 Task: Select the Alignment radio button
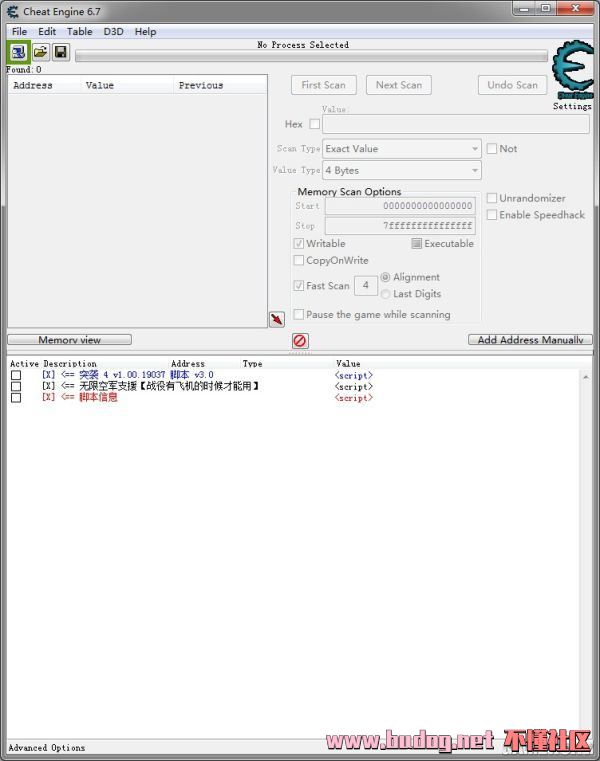[385, 277]
